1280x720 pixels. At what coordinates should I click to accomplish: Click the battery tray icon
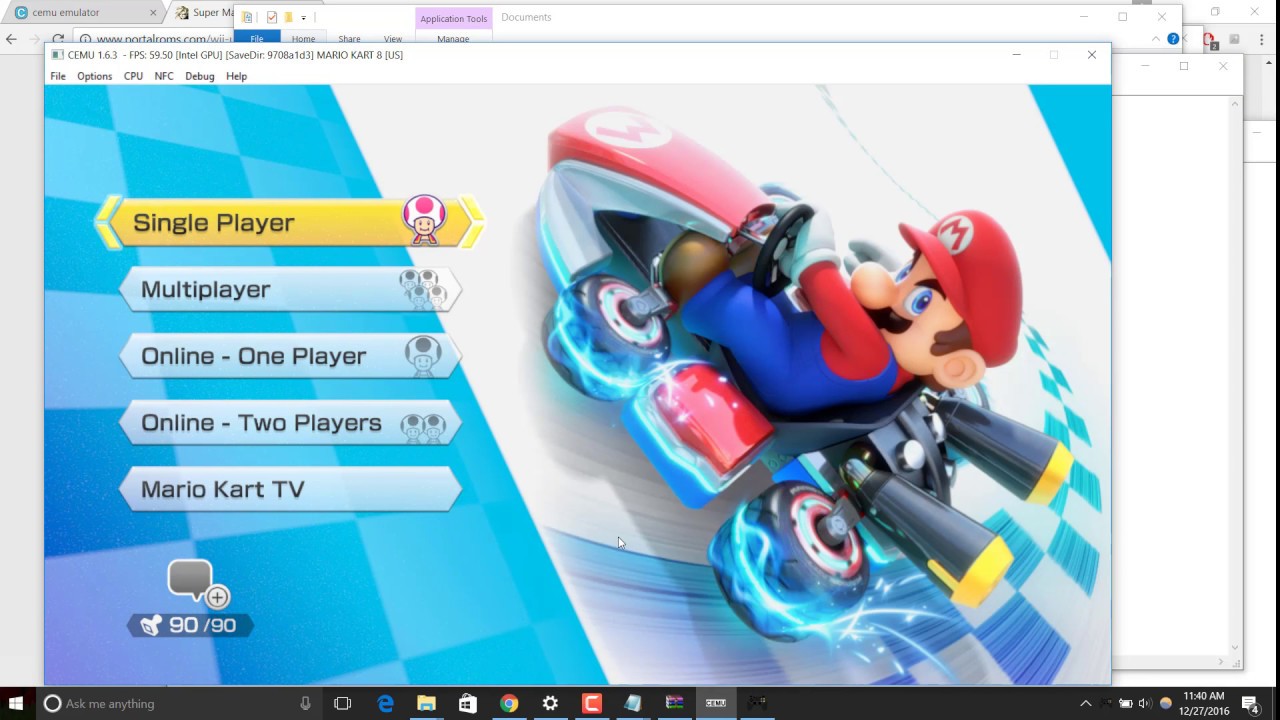(x=1126, y=703)
